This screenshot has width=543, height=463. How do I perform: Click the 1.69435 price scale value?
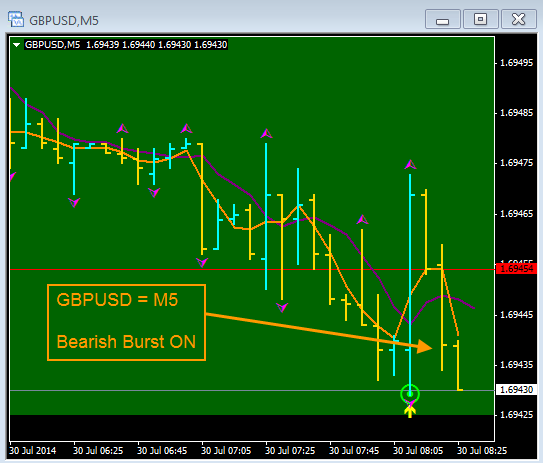point(516,365)
